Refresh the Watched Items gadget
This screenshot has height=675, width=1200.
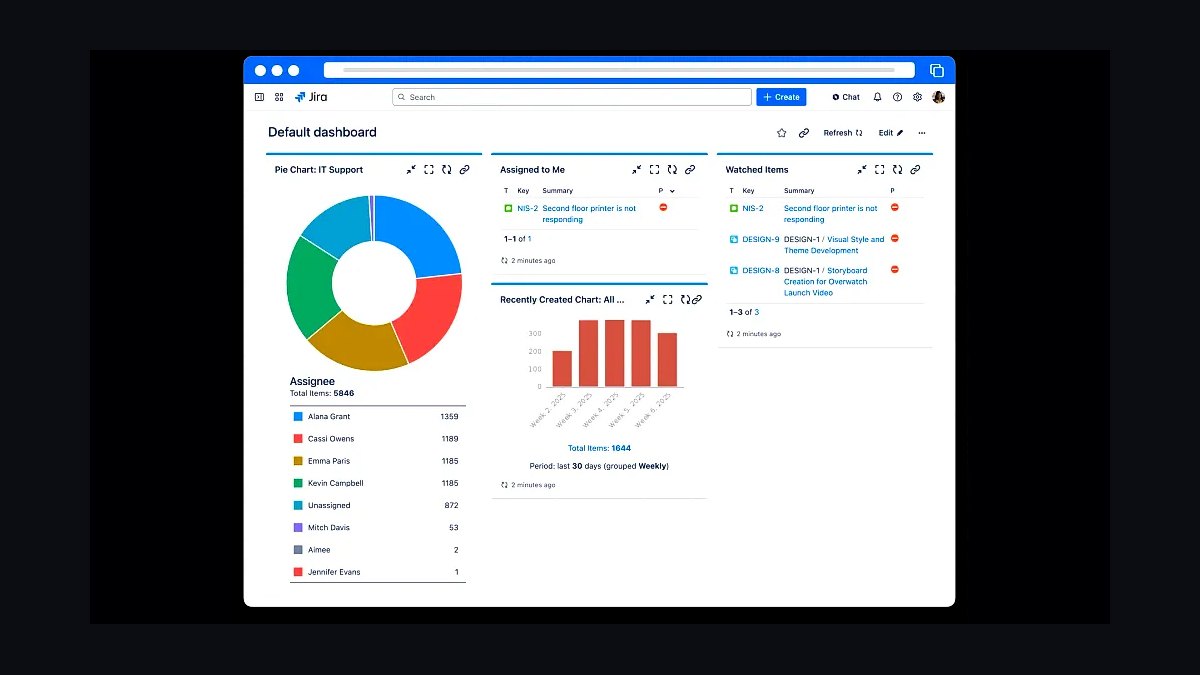click(897, 170)
